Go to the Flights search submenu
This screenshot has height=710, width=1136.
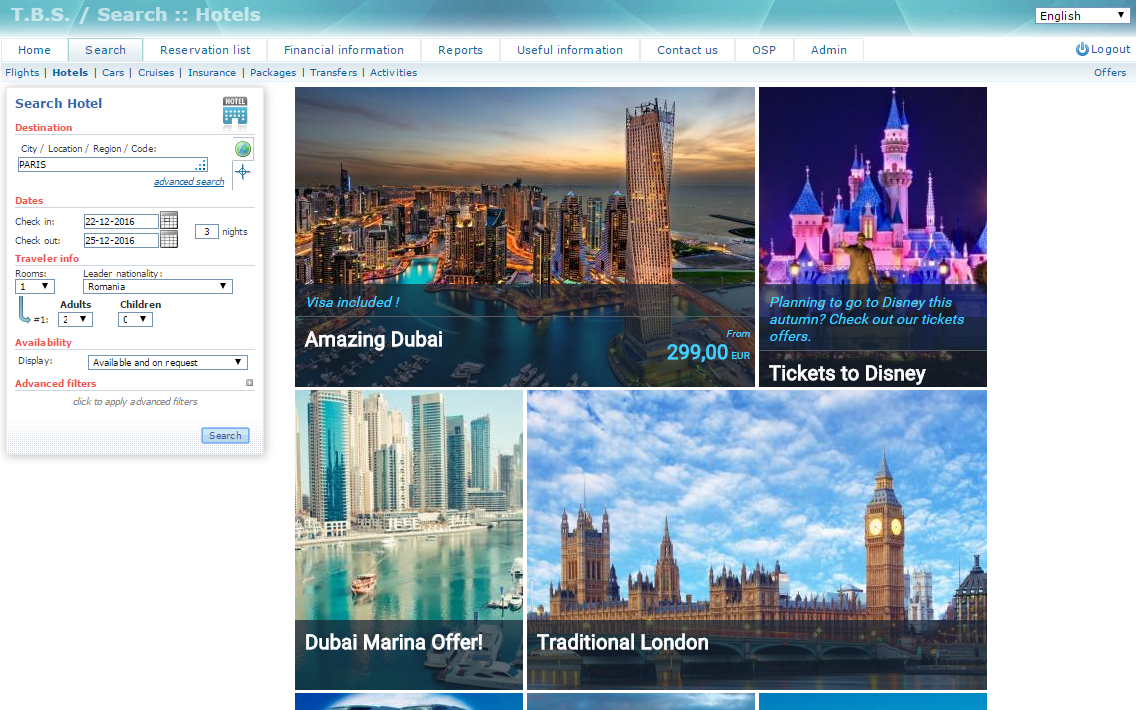tap(22, 72)
